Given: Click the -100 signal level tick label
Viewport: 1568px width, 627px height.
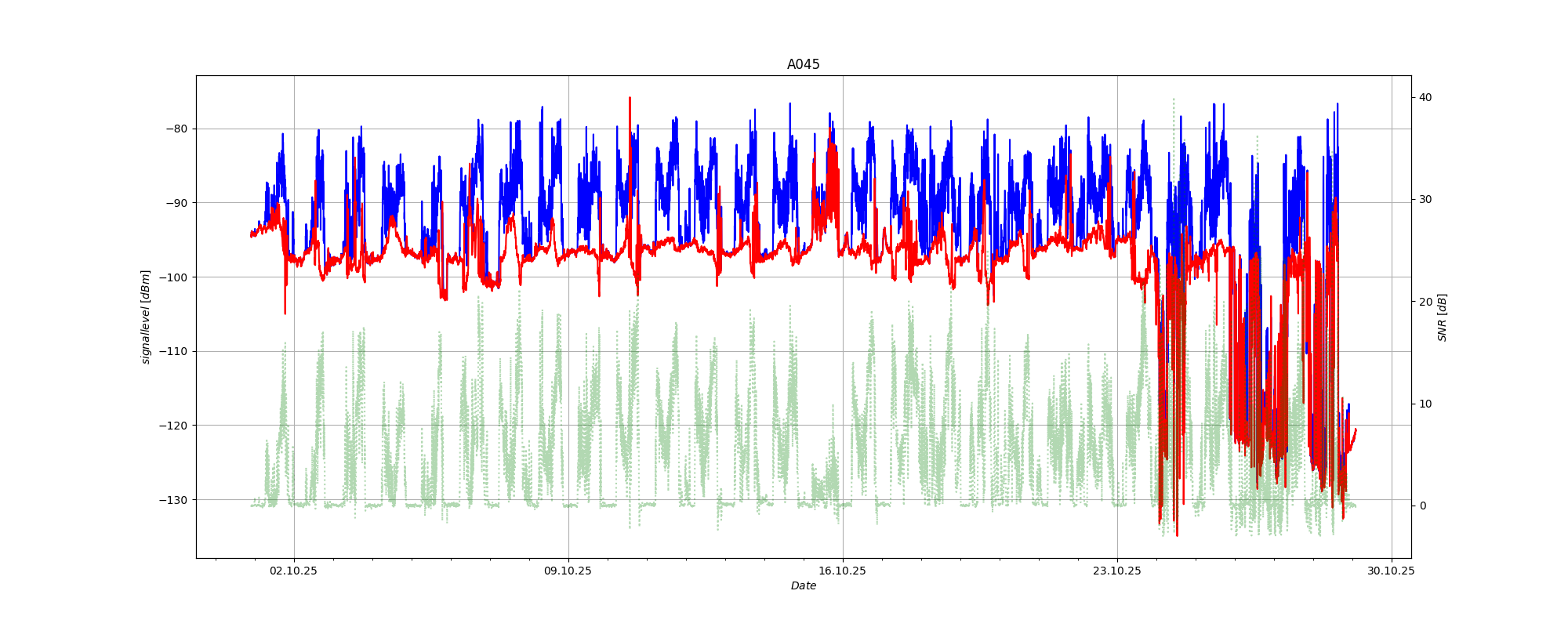Looking at the screenshot, I should [173, 277].
